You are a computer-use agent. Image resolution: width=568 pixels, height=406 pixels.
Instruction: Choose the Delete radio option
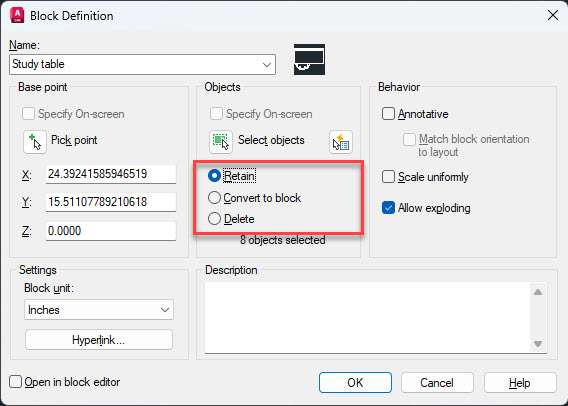[214, 219]
